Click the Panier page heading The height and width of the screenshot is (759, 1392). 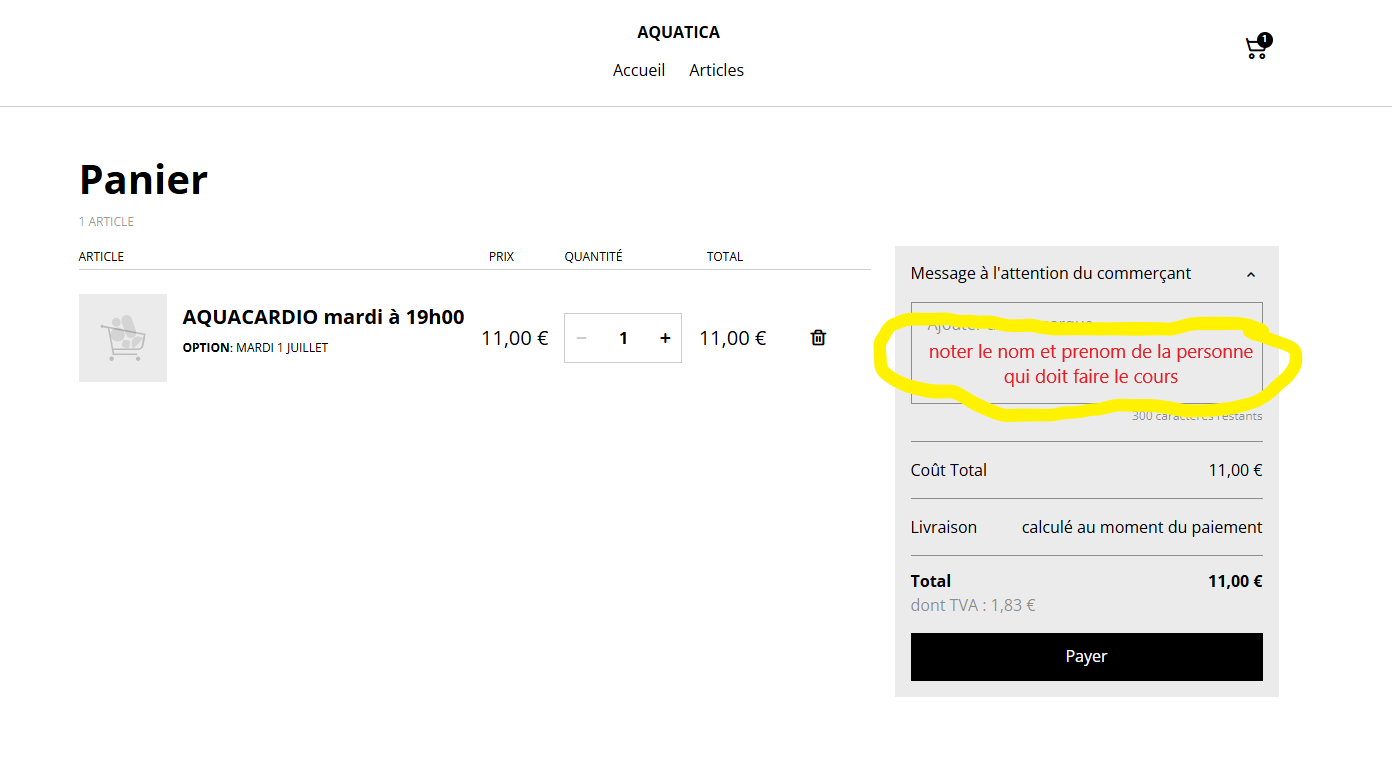click(x=143, y=180)
